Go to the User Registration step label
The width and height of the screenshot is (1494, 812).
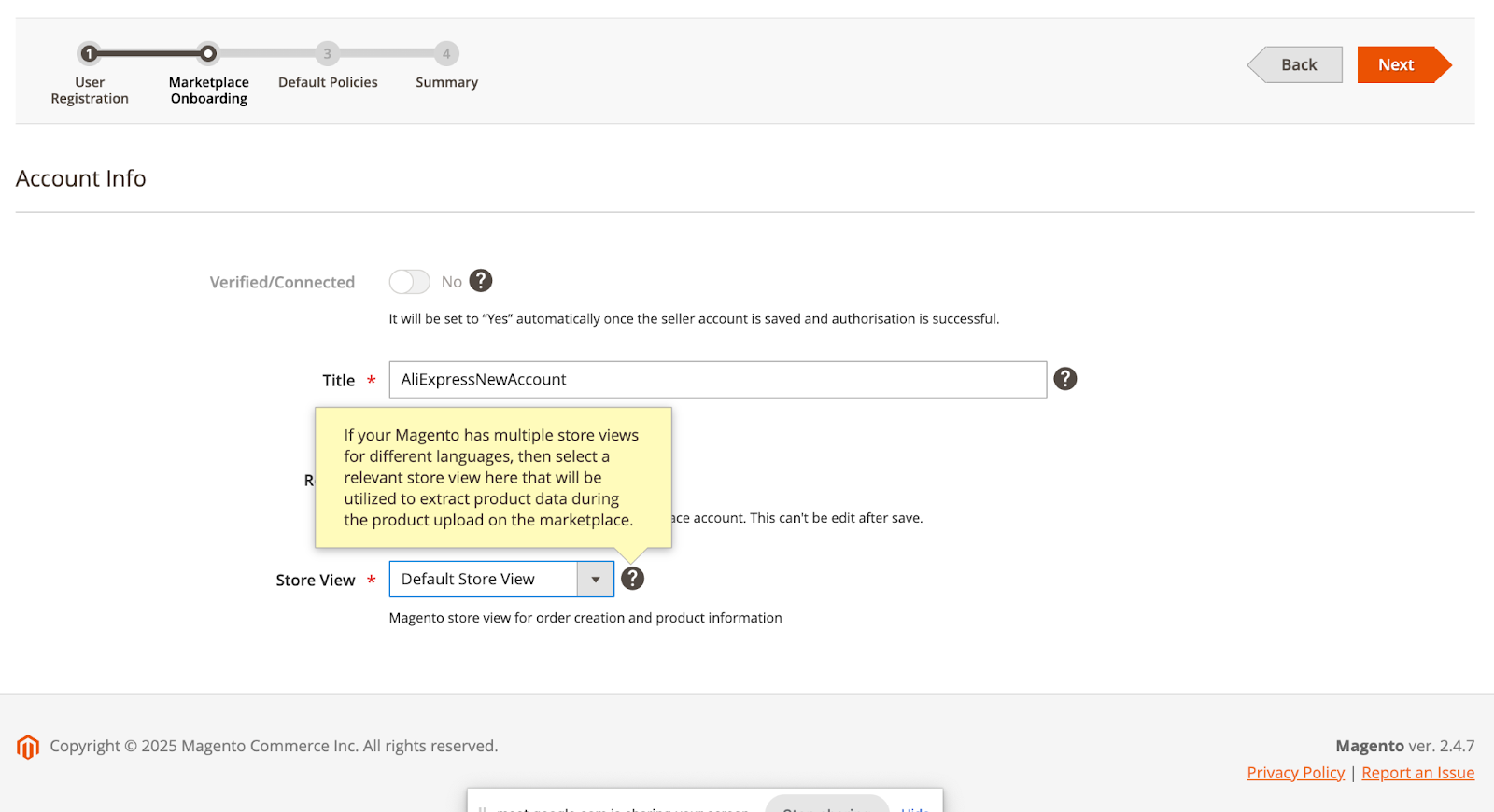[90, 91]
